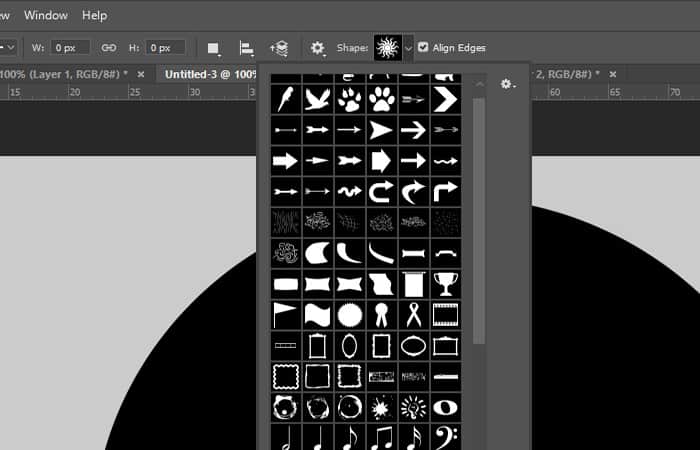Select the trophy cup shape
This screenshot has height=450, width=700.
(446, 284)
